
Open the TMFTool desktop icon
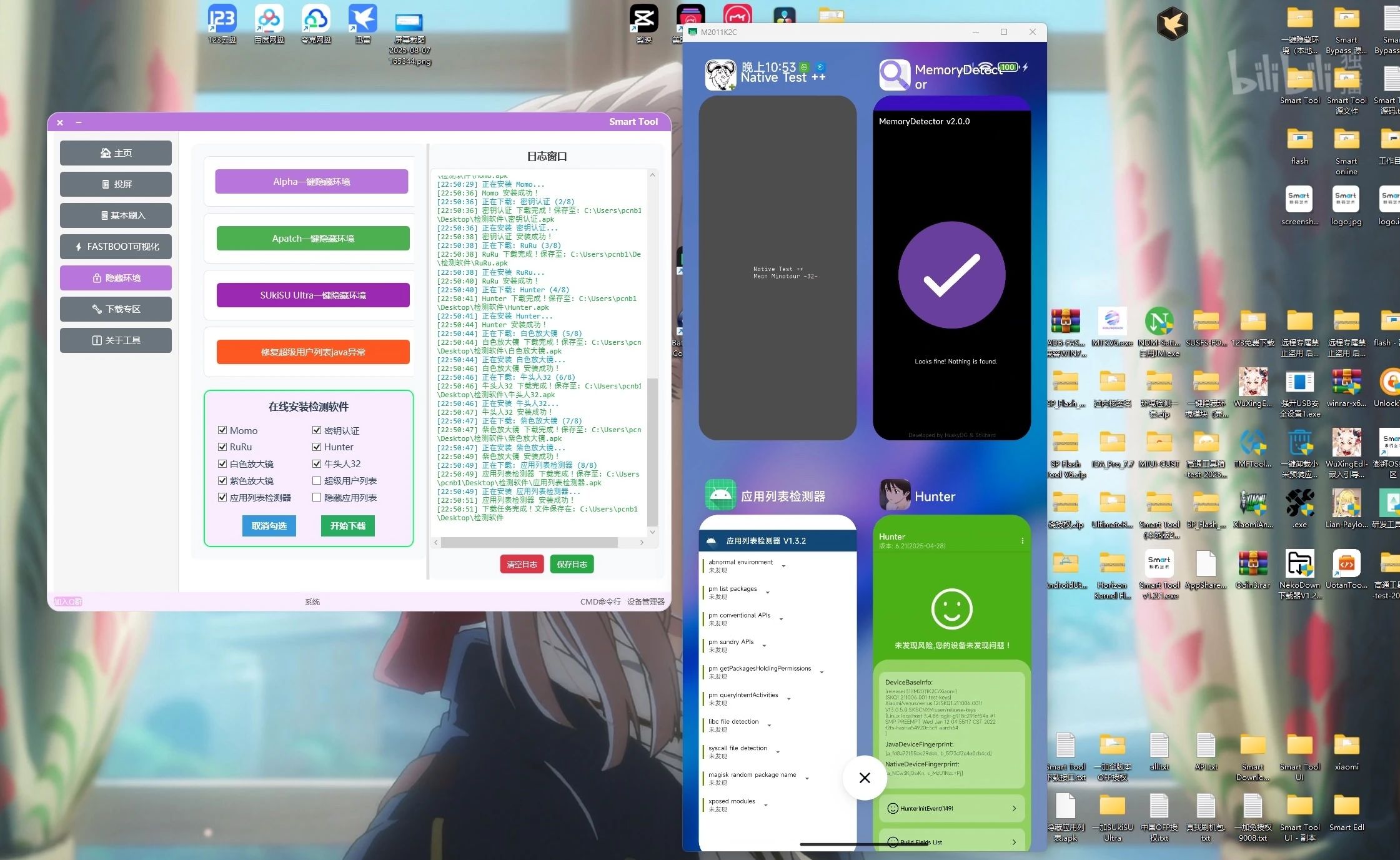(x=1253, y=448)
